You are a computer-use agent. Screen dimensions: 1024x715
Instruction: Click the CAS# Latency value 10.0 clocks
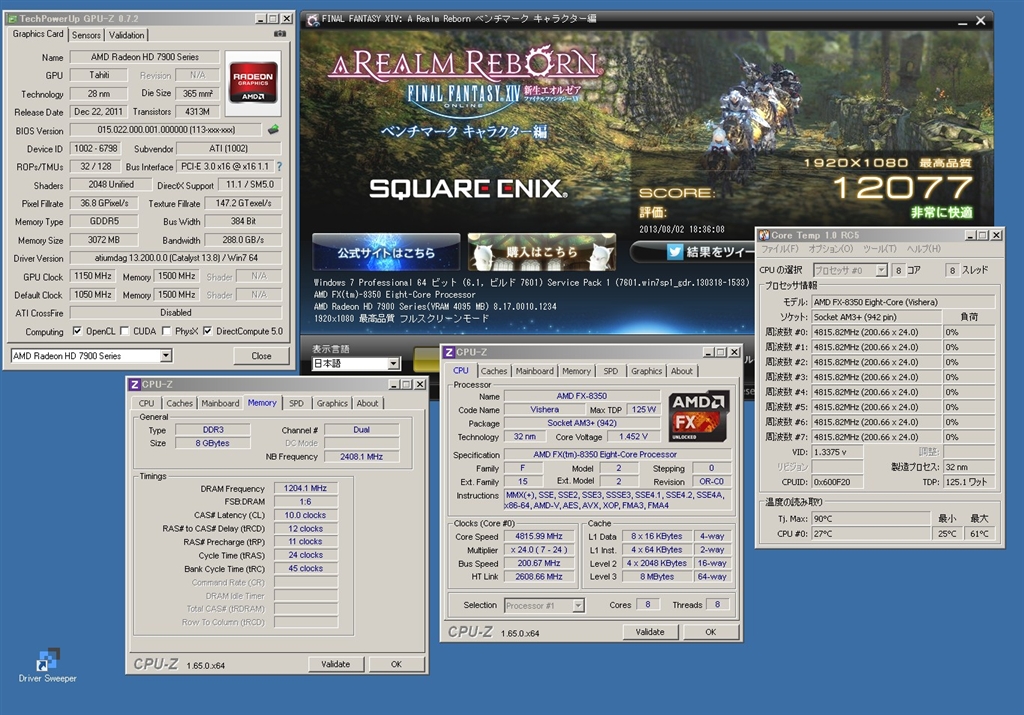(x=306, y=515)
